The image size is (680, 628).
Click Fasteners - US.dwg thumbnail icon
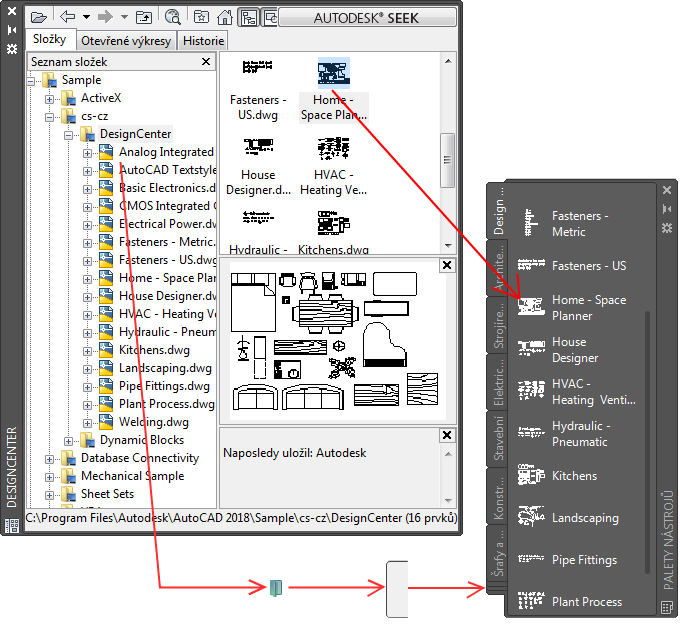[x=258, y=67]
